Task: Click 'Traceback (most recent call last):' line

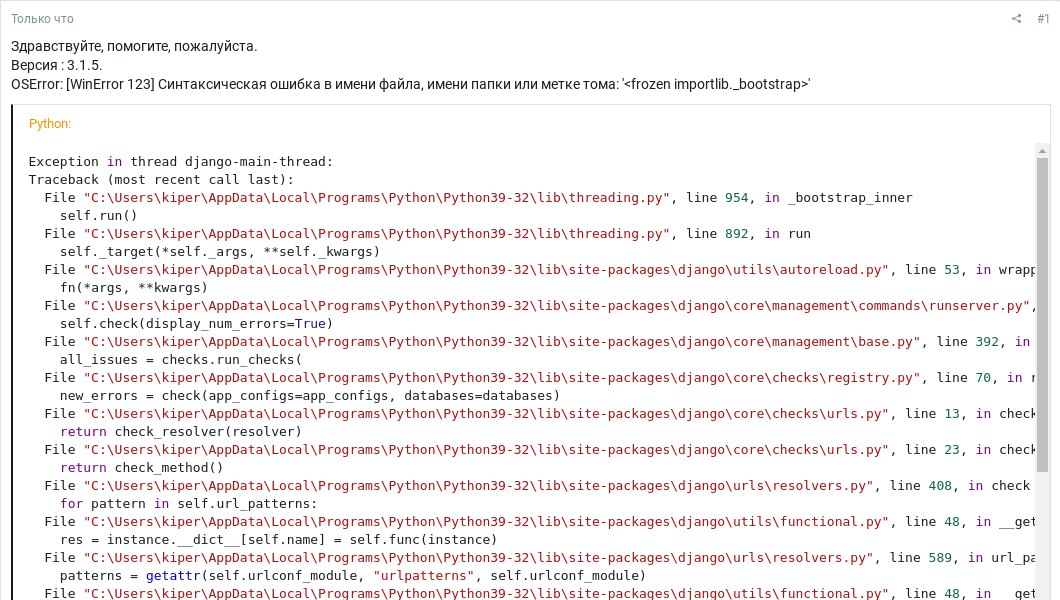Action: [161, 180]
